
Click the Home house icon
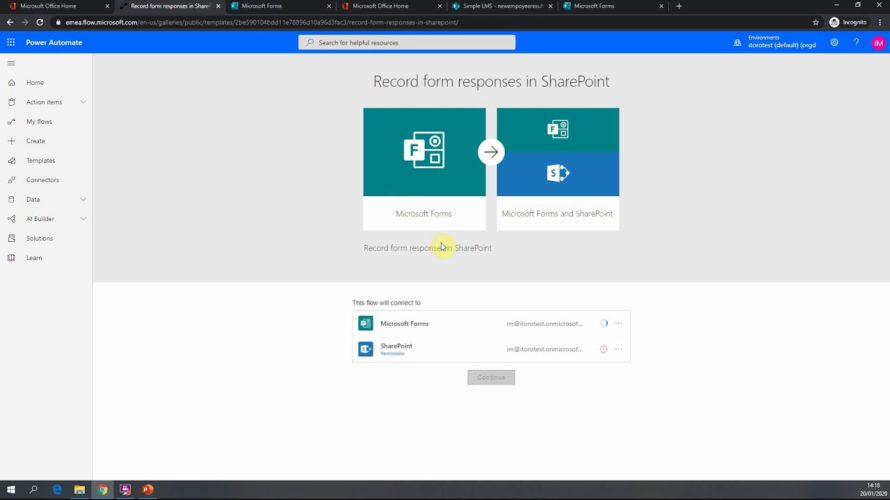tap(11, 82)
